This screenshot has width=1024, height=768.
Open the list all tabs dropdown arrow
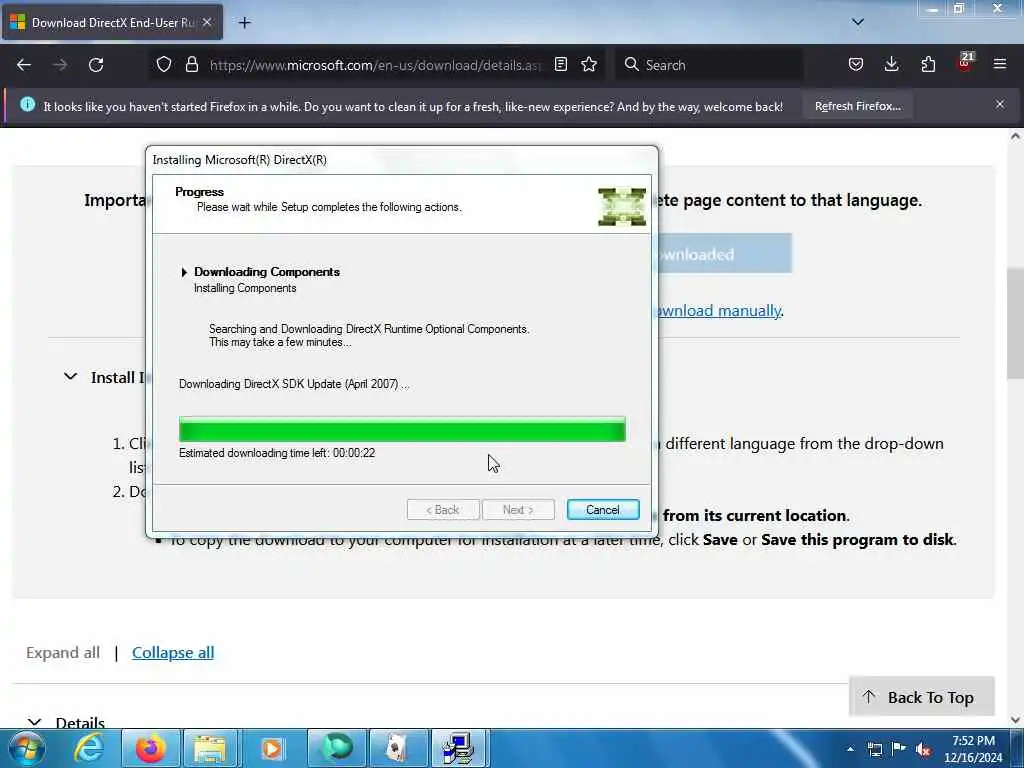coord(857,22)
